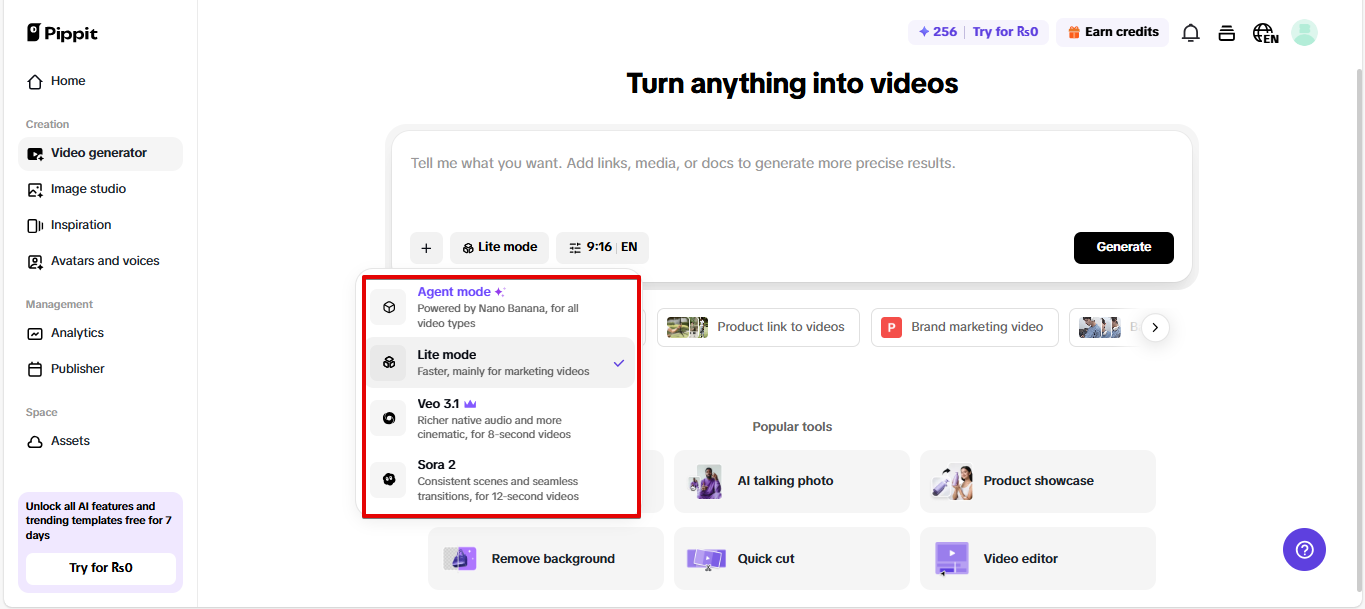1365x609 pixels.
Task: Click the plus icon to add media
Action: (x=426, y=248)
